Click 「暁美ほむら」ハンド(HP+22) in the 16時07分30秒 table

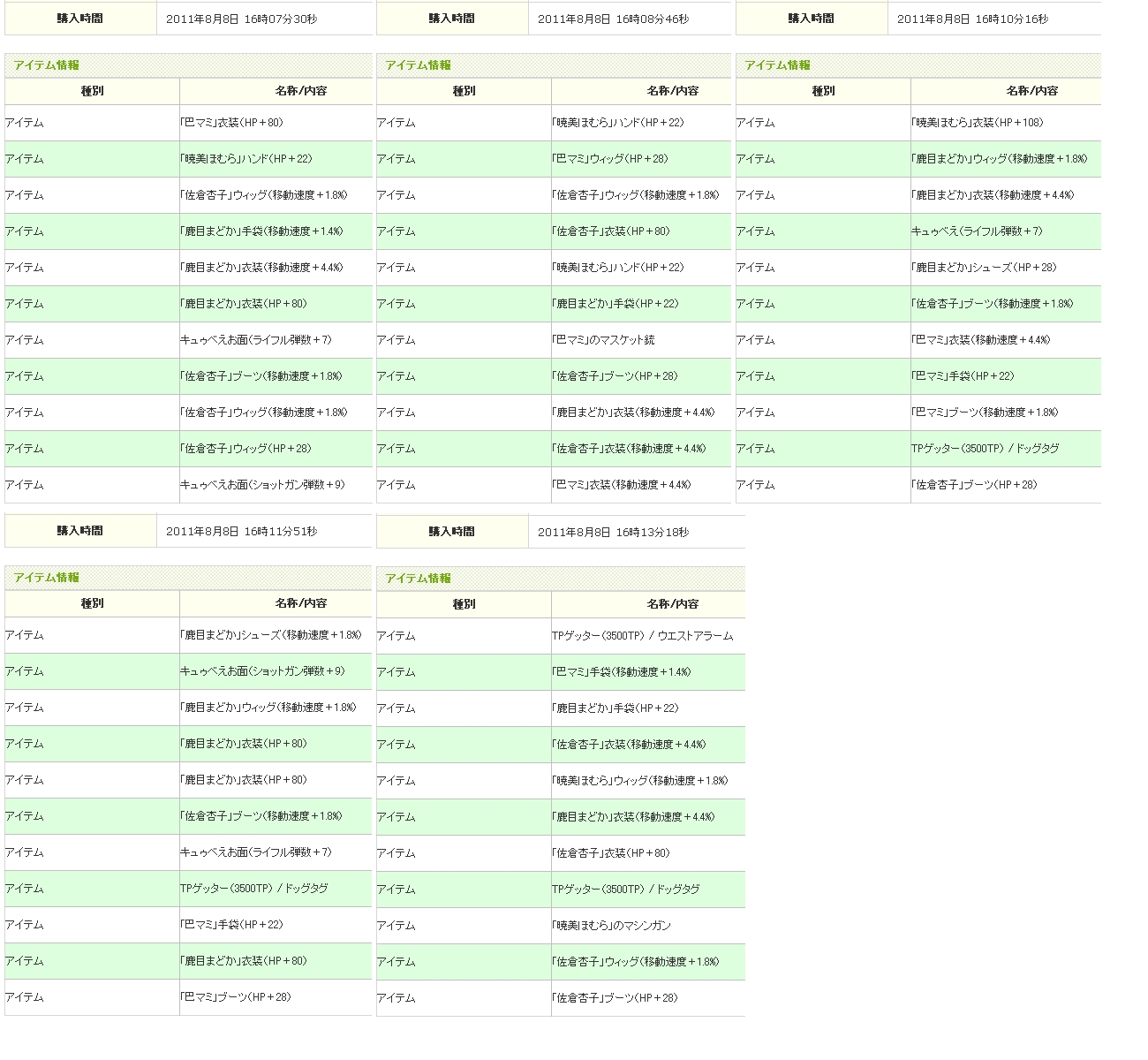click(x=245, y=159)
